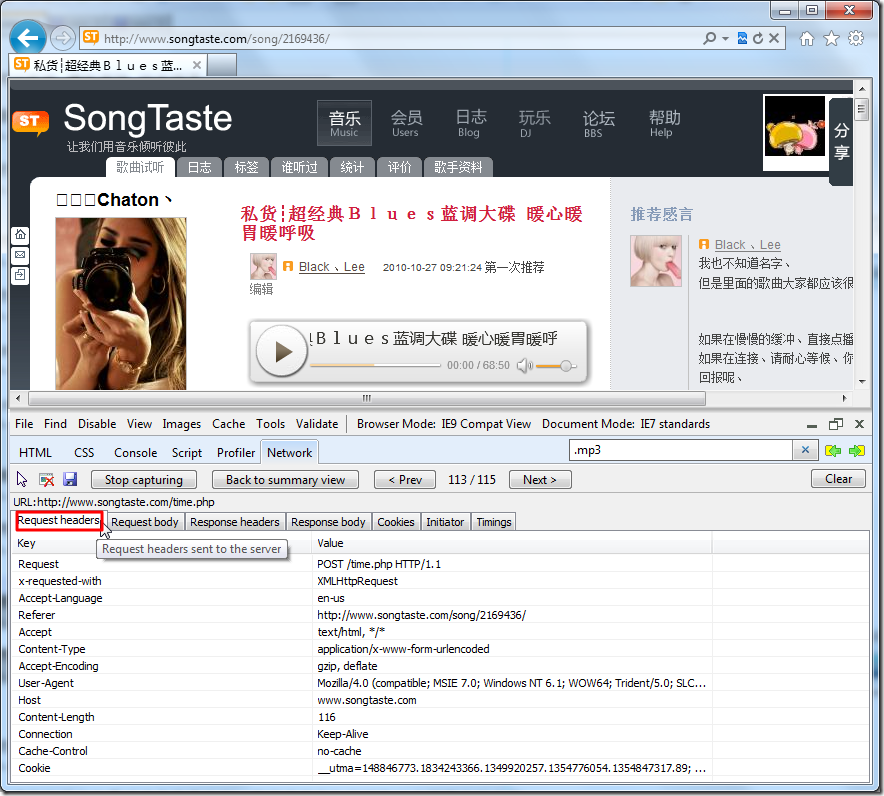The image size is (884, 796).
Task: Open the Validate menu in developer tools
Action: 317,424
